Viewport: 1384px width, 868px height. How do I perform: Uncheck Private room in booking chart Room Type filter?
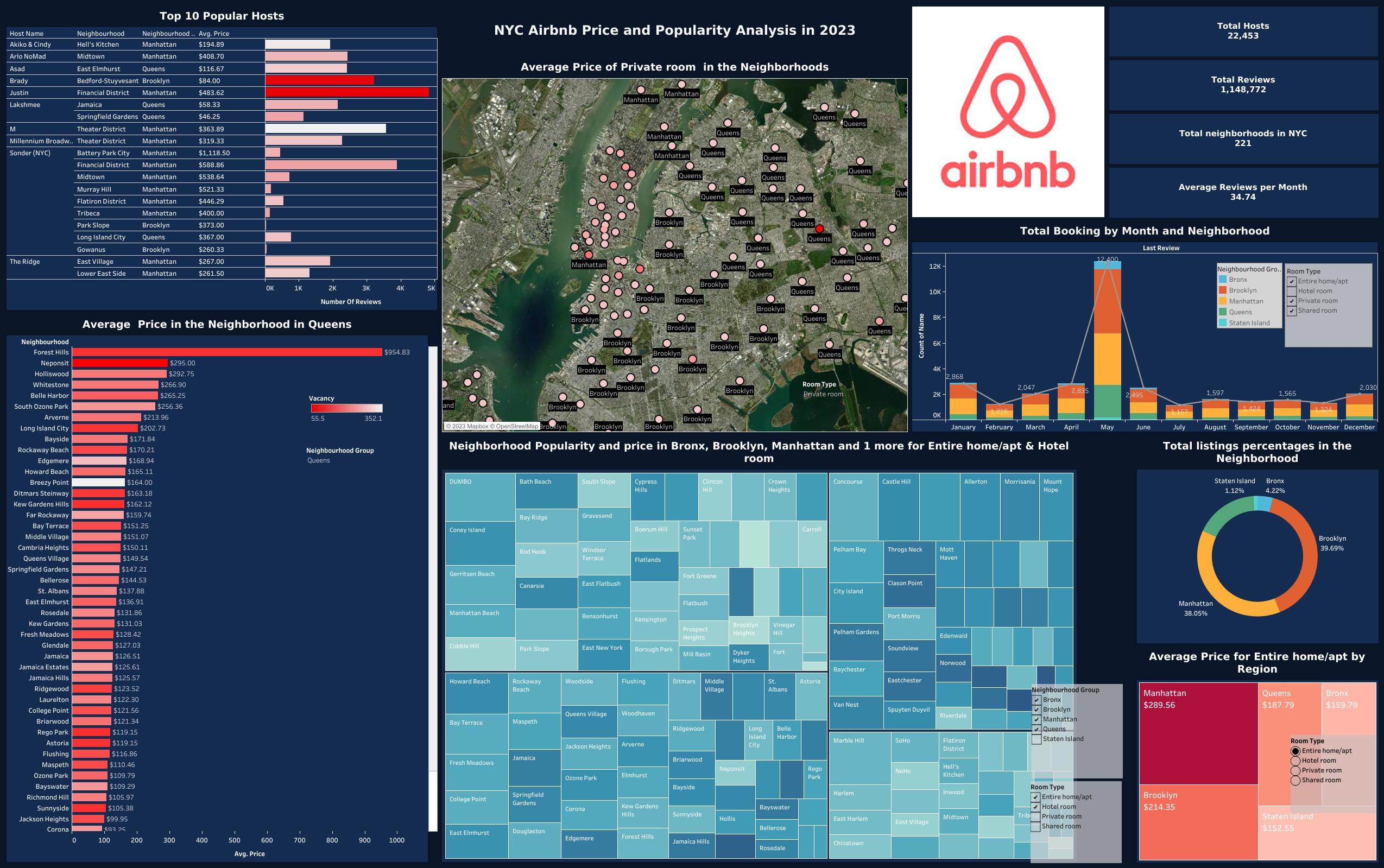1292,301
